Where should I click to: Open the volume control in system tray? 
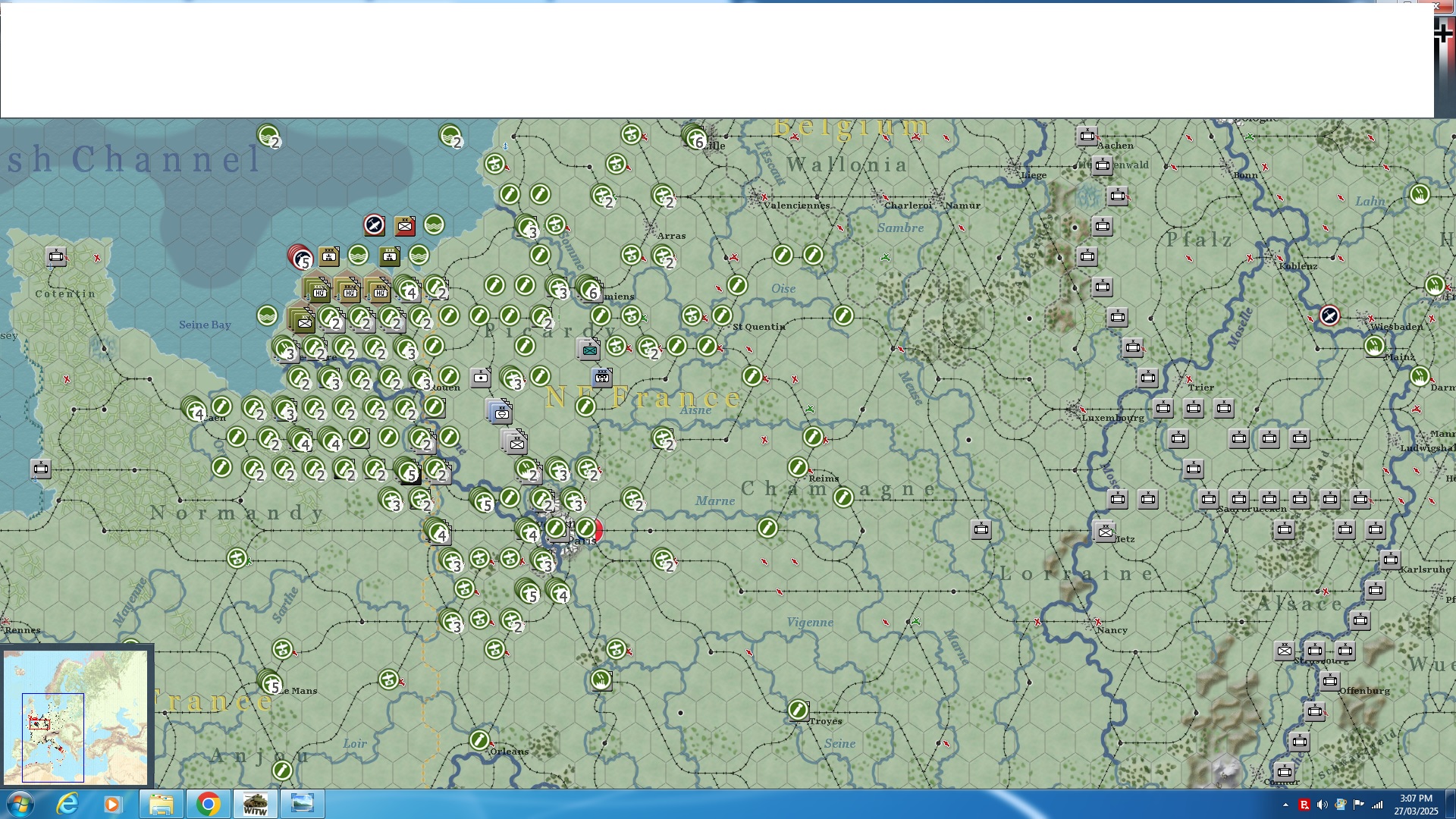coord(1322,805)
